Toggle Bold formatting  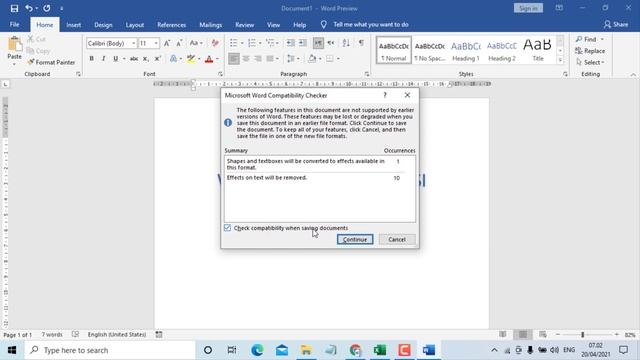[91, 59]
